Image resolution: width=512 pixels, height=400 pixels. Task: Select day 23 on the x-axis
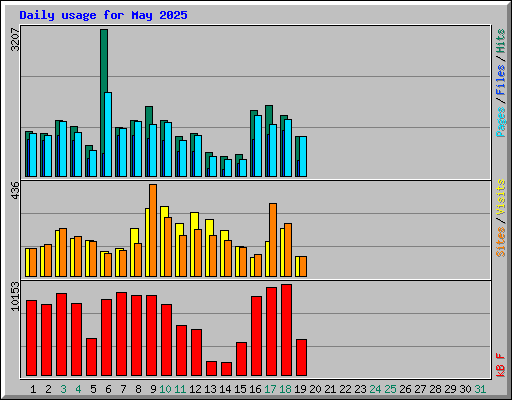(x=360, y=389)
